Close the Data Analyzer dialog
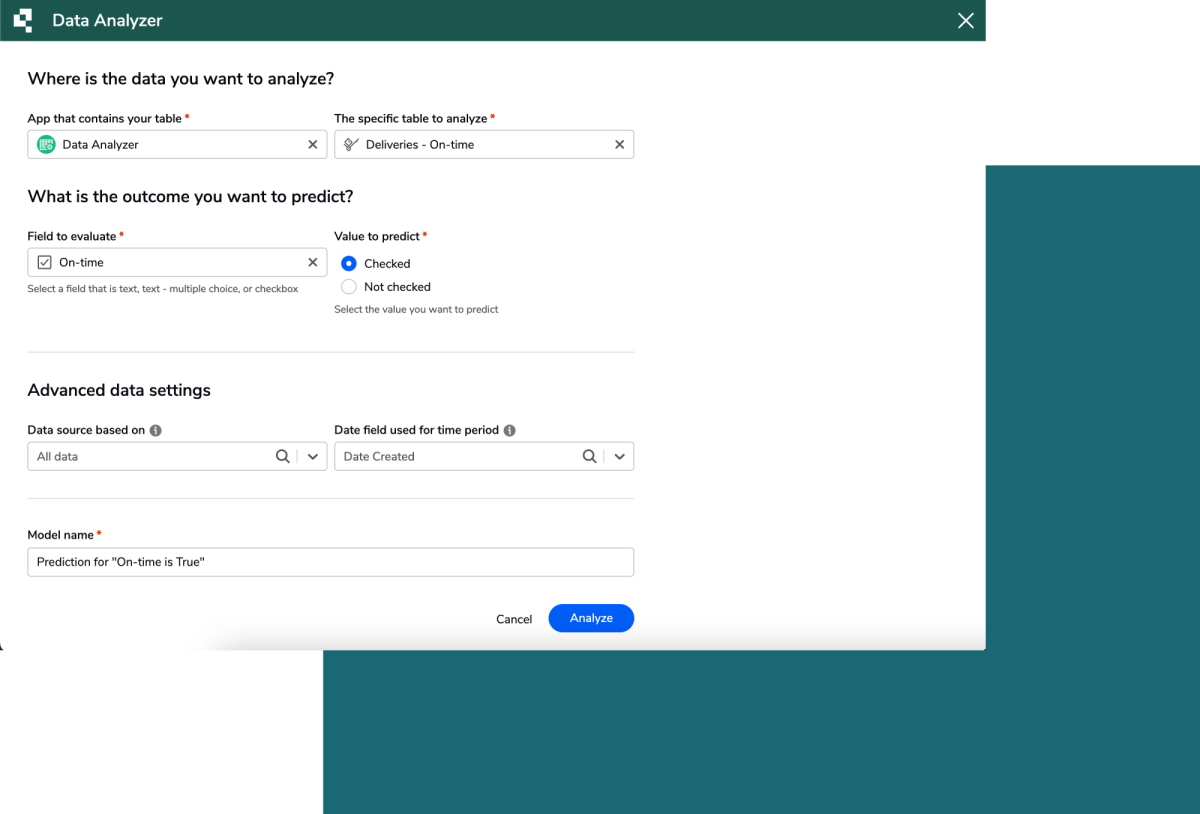Image resolution: width=1200 pixels, height=814 pixels. click(x=964, y=20)
